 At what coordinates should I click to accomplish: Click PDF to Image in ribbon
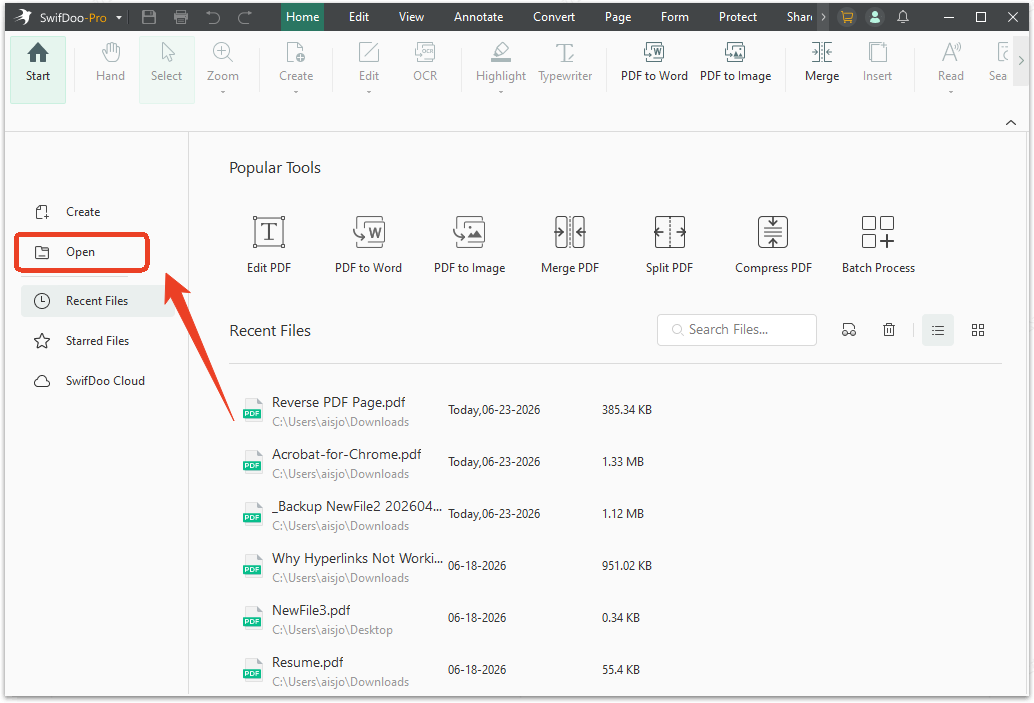click(735, 63)
